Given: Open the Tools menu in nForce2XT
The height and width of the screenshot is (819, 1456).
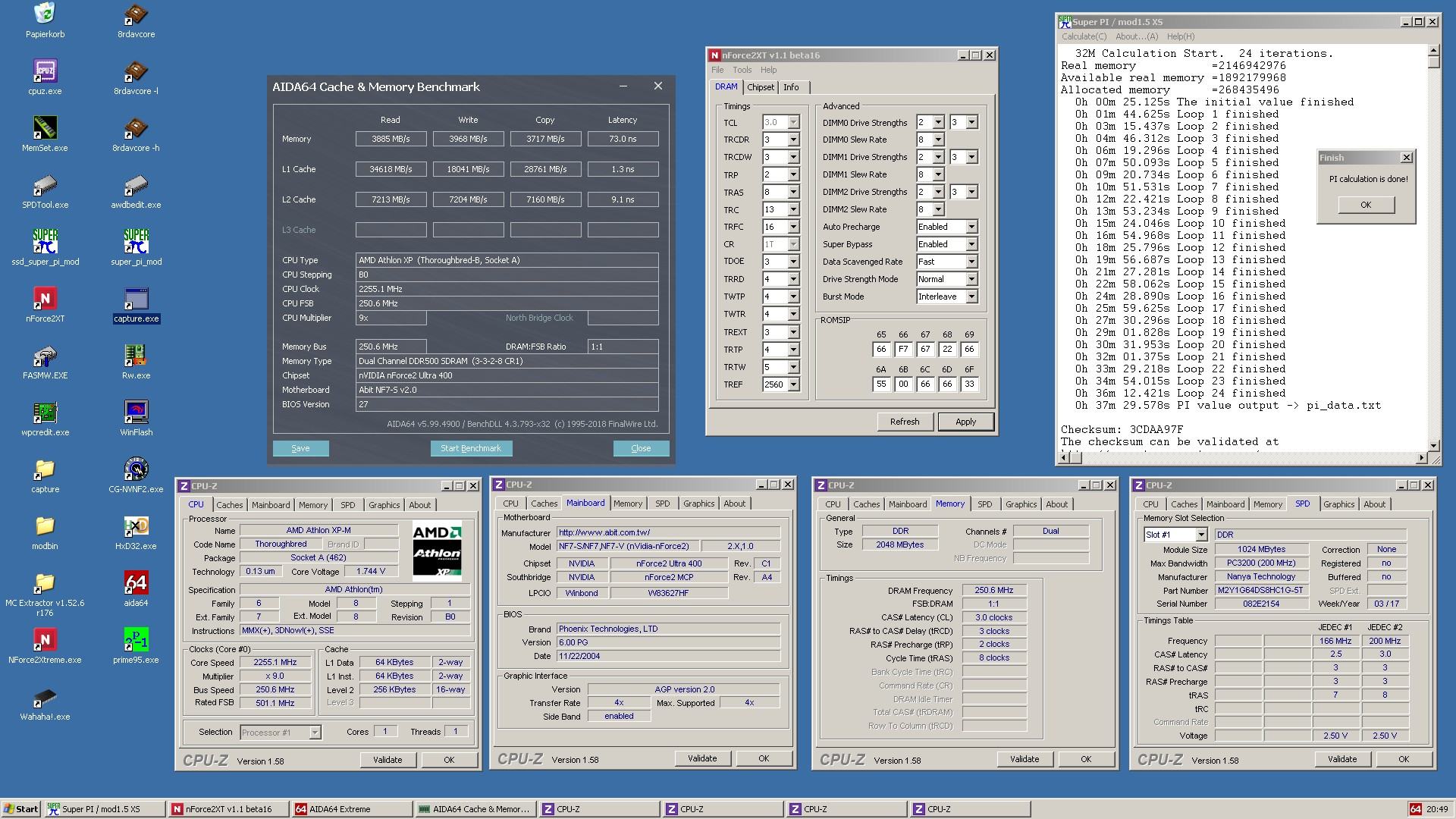Looking at the screenshot, I should [x=742, y=70].
